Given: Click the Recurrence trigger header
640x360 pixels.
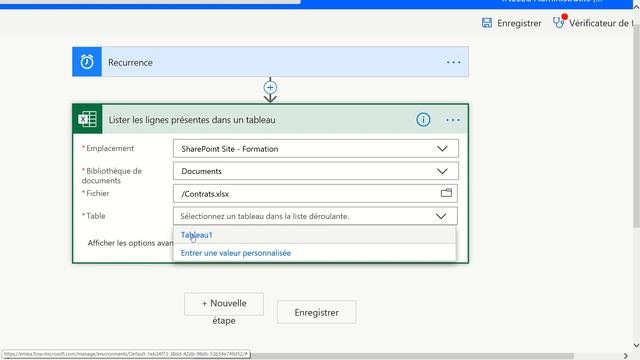Looking at the screenshot, I should tap(270, 62).
